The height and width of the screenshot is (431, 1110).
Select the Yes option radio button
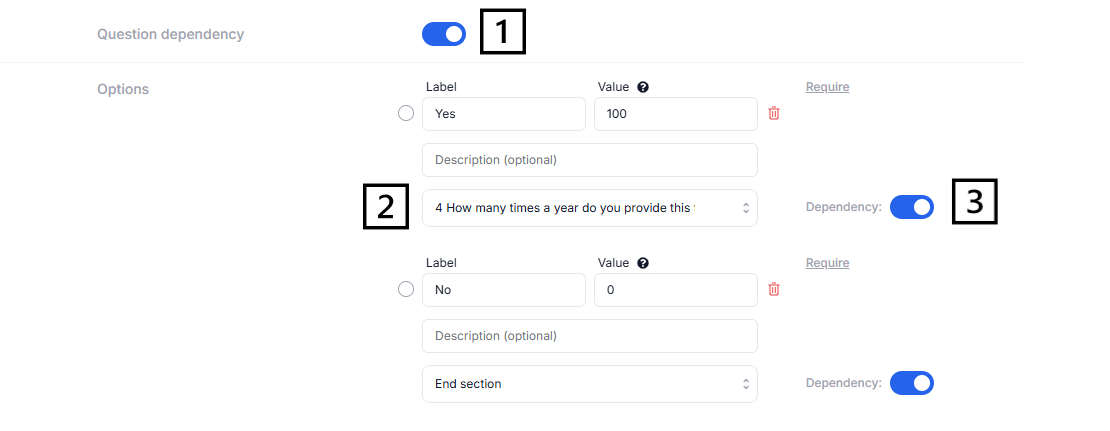[406, 114]
